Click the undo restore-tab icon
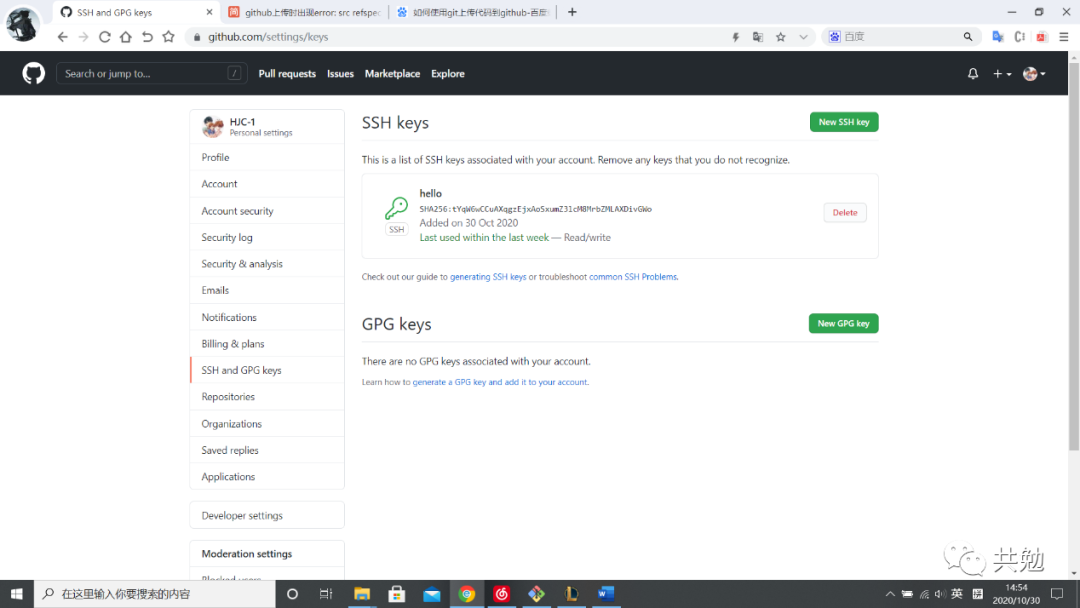Screen dimensions: 1080x608 [x=147, y=37]
